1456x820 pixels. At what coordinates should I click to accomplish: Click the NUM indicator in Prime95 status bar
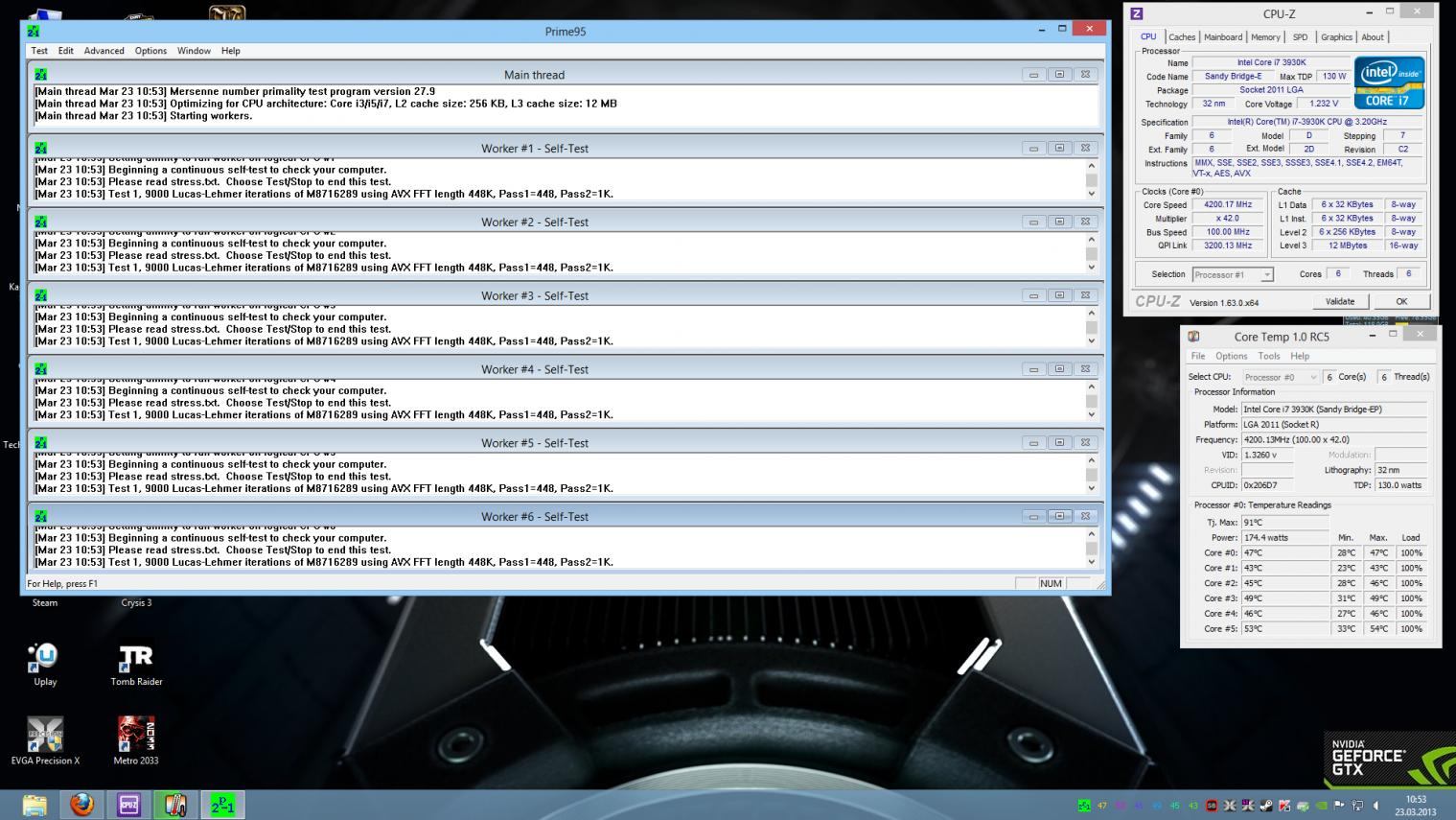1052,583
